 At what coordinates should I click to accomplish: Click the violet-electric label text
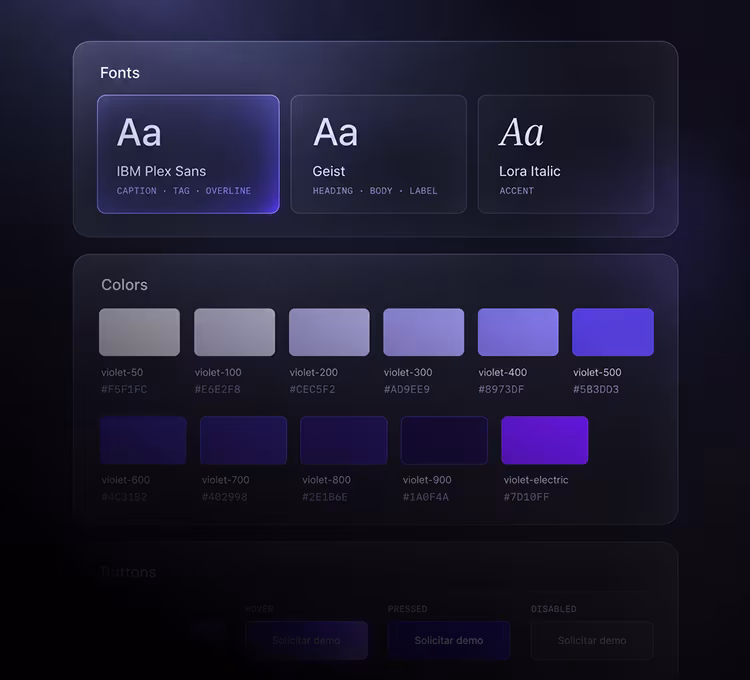(x=536, y=480)
